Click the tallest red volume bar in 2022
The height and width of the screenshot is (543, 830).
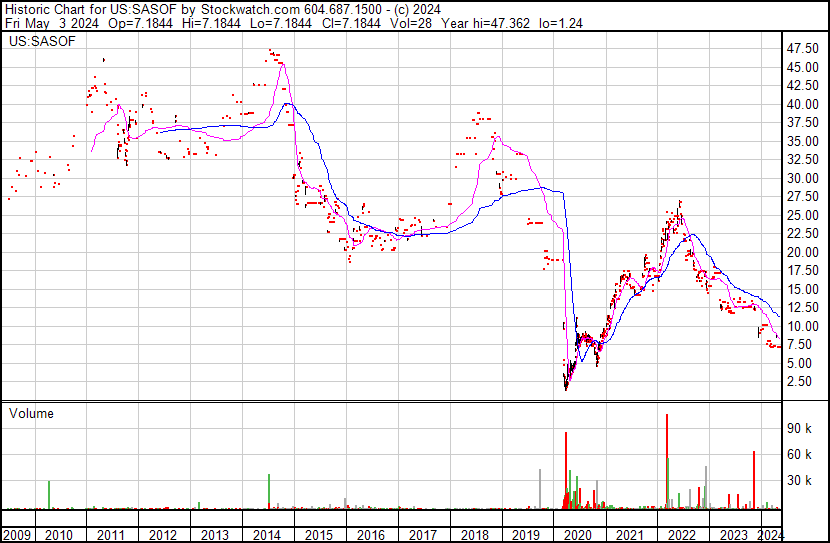(667, 461)
